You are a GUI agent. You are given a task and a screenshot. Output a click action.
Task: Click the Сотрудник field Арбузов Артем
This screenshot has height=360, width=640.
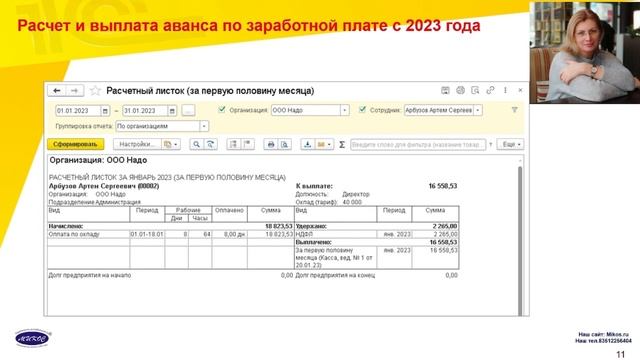point(439,110)
